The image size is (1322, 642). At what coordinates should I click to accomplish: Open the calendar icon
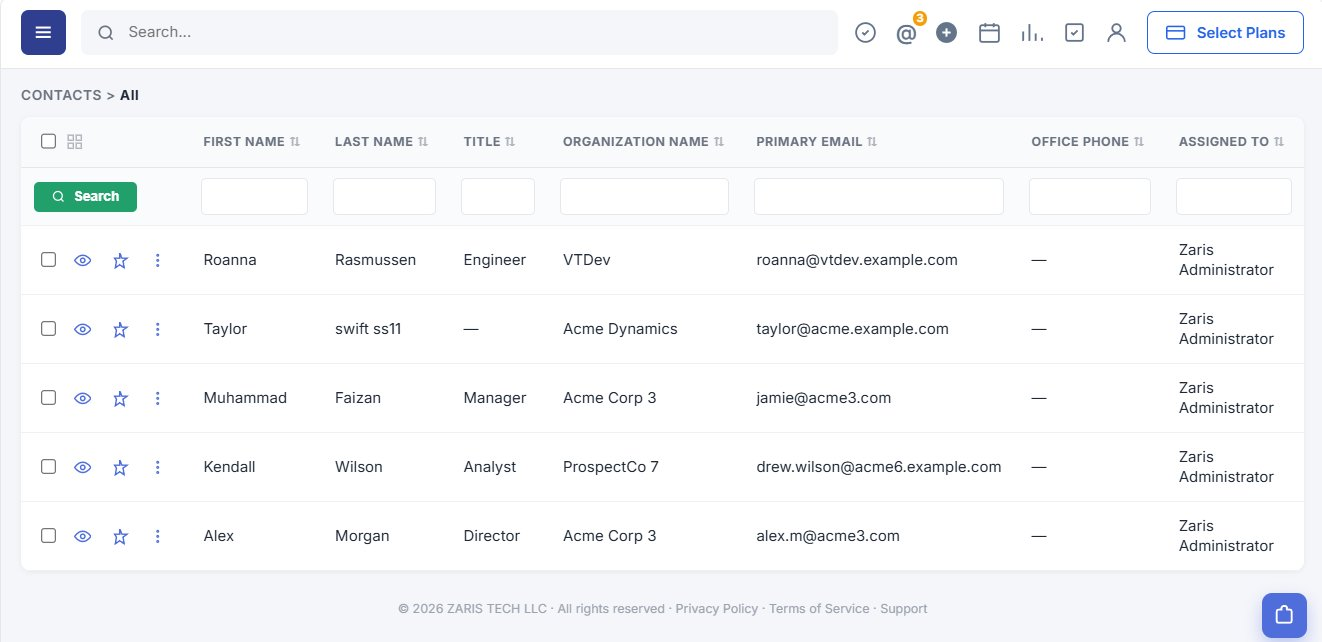(x=989, y=33)
